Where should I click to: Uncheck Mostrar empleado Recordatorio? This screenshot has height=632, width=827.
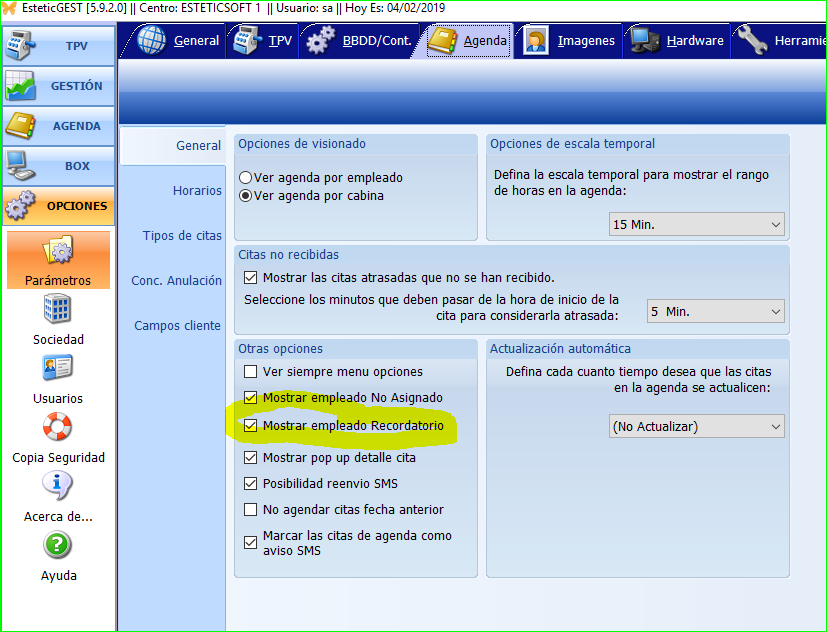pos(251,426)
